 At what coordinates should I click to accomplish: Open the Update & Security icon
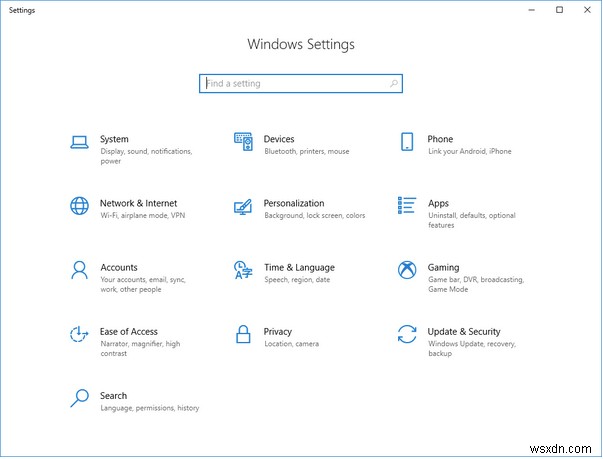(407, 334)
